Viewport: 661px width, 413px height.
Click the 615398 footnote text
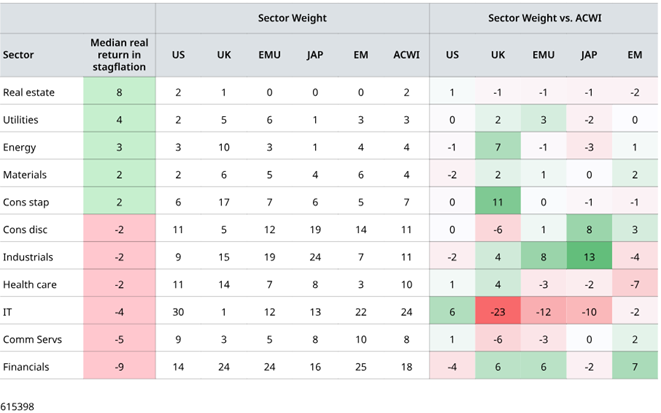coord(18,405)
